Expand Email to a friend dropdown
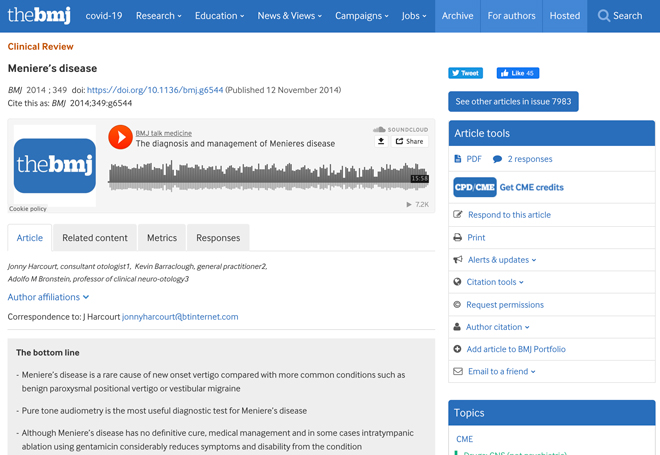 [502, 371]
